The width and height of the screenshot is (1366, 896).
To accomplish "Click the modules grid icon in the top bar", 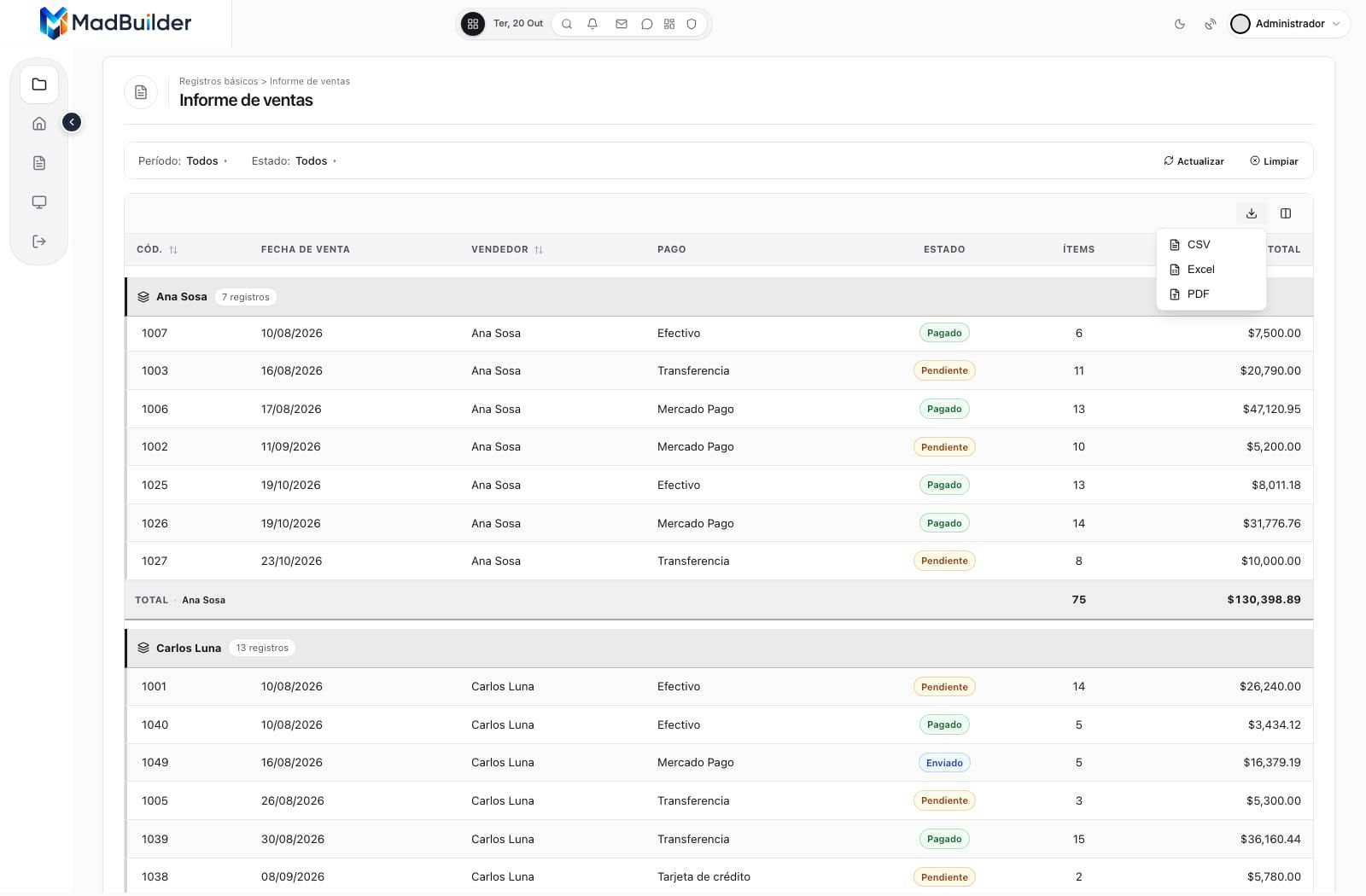I will [x=669, y=24].
